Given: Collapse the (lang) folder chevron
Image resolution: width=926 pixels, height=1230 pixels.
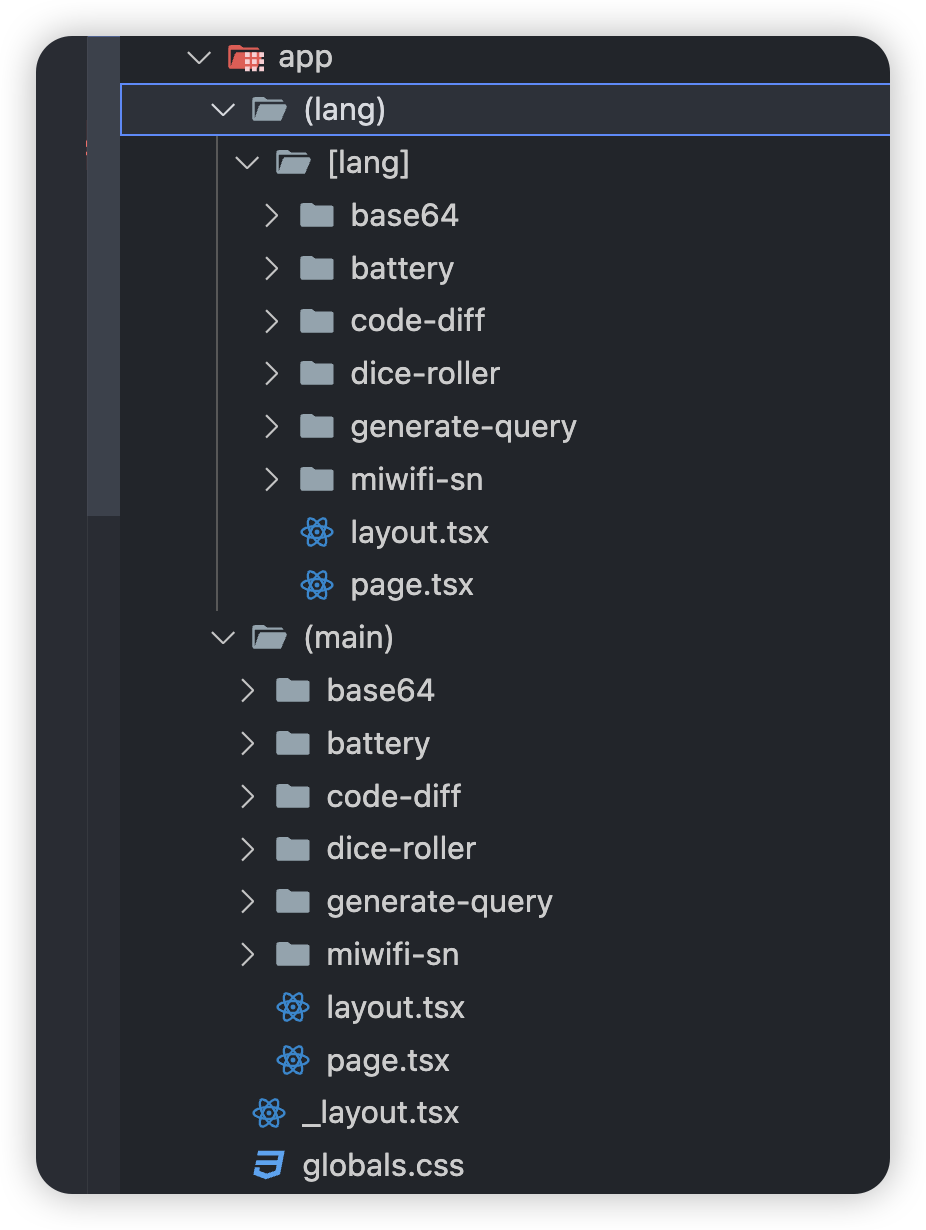Looking at the screenshot, I should pyautogui.click(x=222, y=109).
